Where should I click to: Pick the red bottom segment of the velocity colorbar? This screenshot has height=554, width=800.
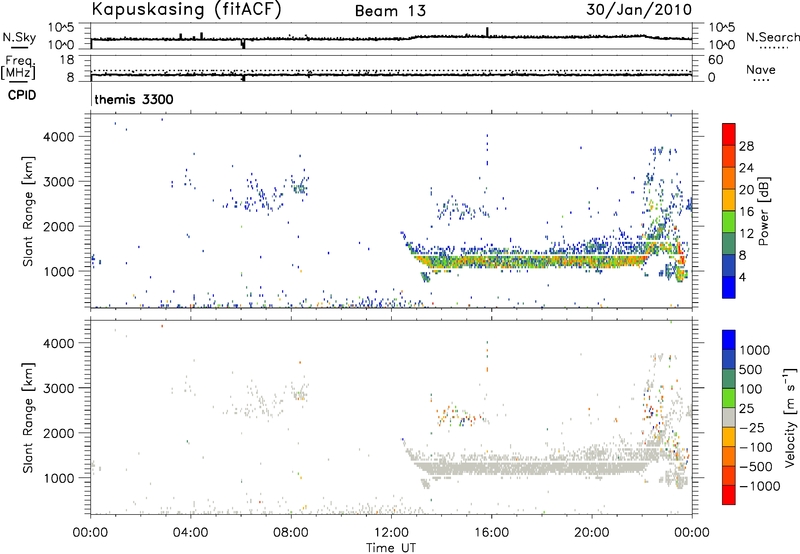point(729,495)
